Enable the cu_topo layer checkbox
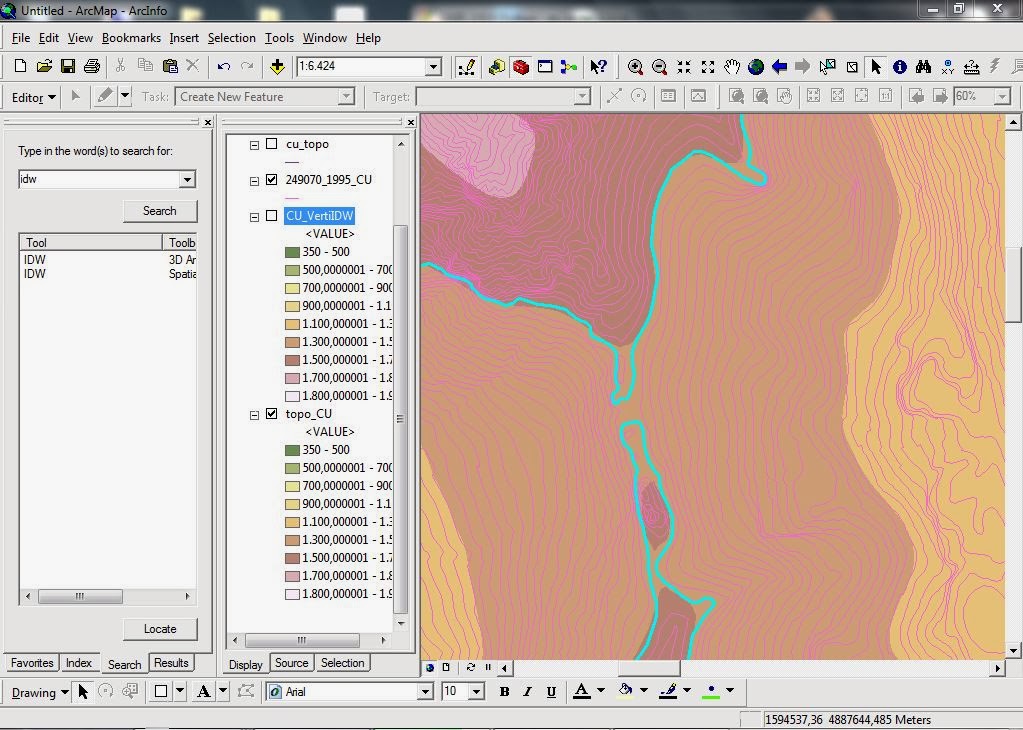 pos(272,143)
